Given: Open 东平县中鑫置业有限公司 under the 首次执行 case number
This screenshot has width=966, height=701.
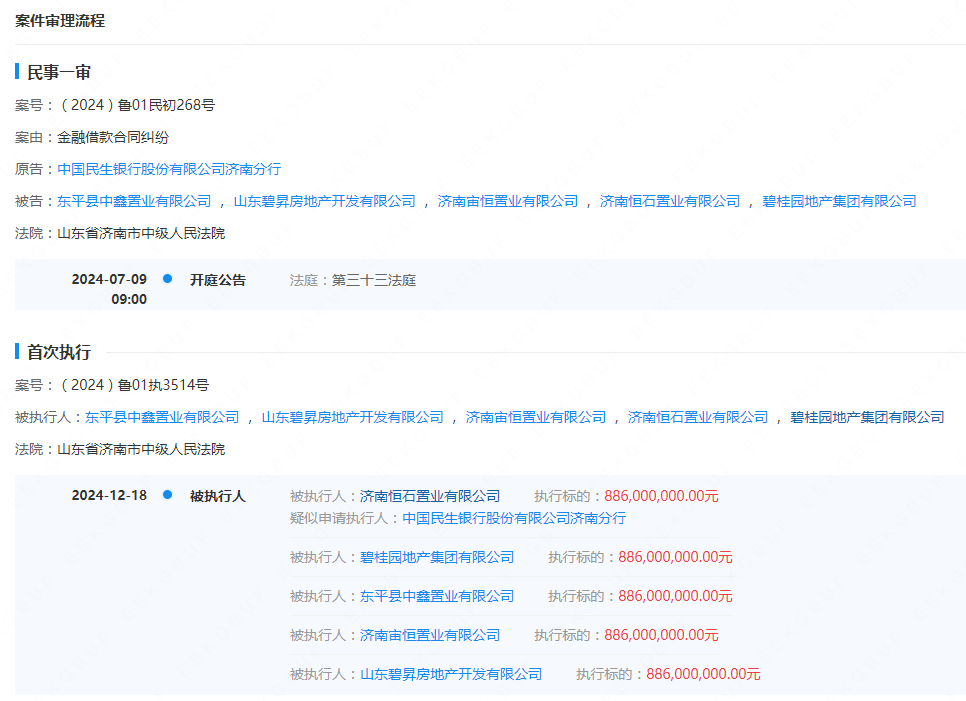Looking at the screenshot, I should click(162, 417).
